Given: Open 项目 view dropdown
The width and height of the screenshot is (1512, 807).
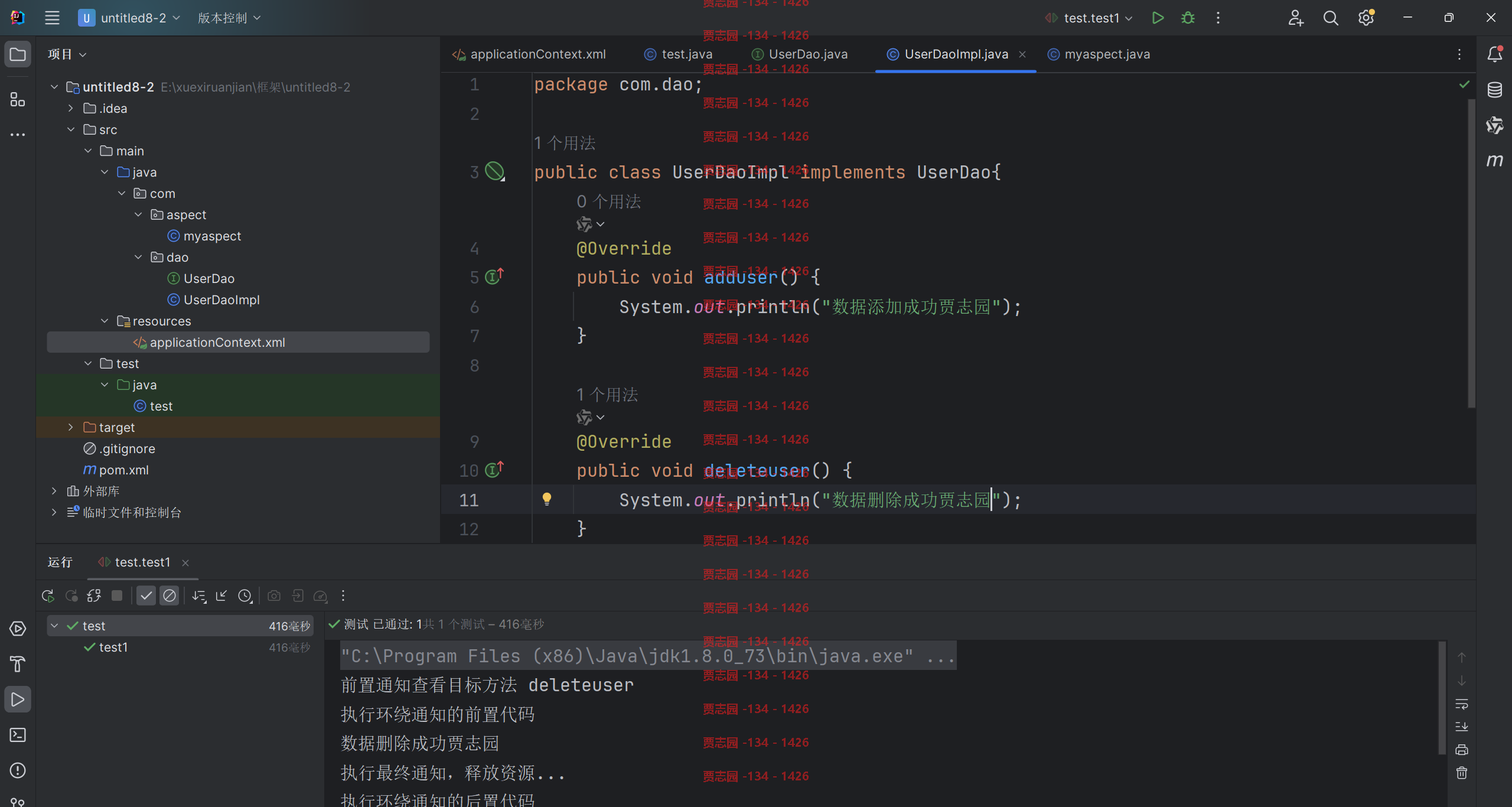Looking at the screenshot, I should (67, 54).
